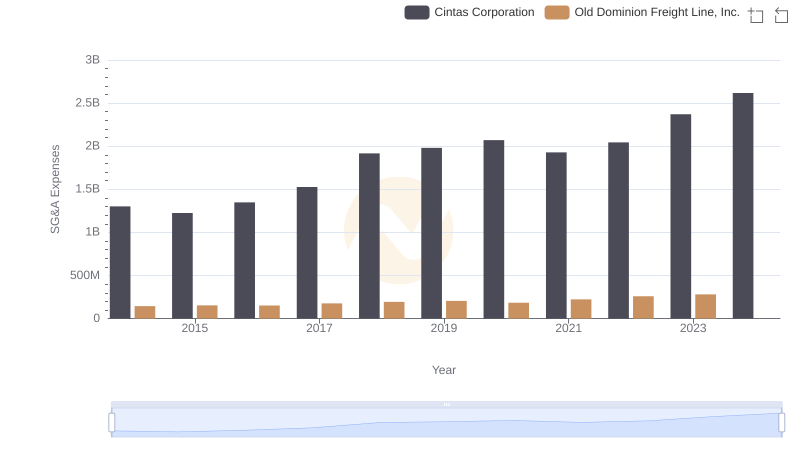The image size is (800, 461).
Task: Click the SG&A Expenses axis title
Action: (x=55, y=189)
